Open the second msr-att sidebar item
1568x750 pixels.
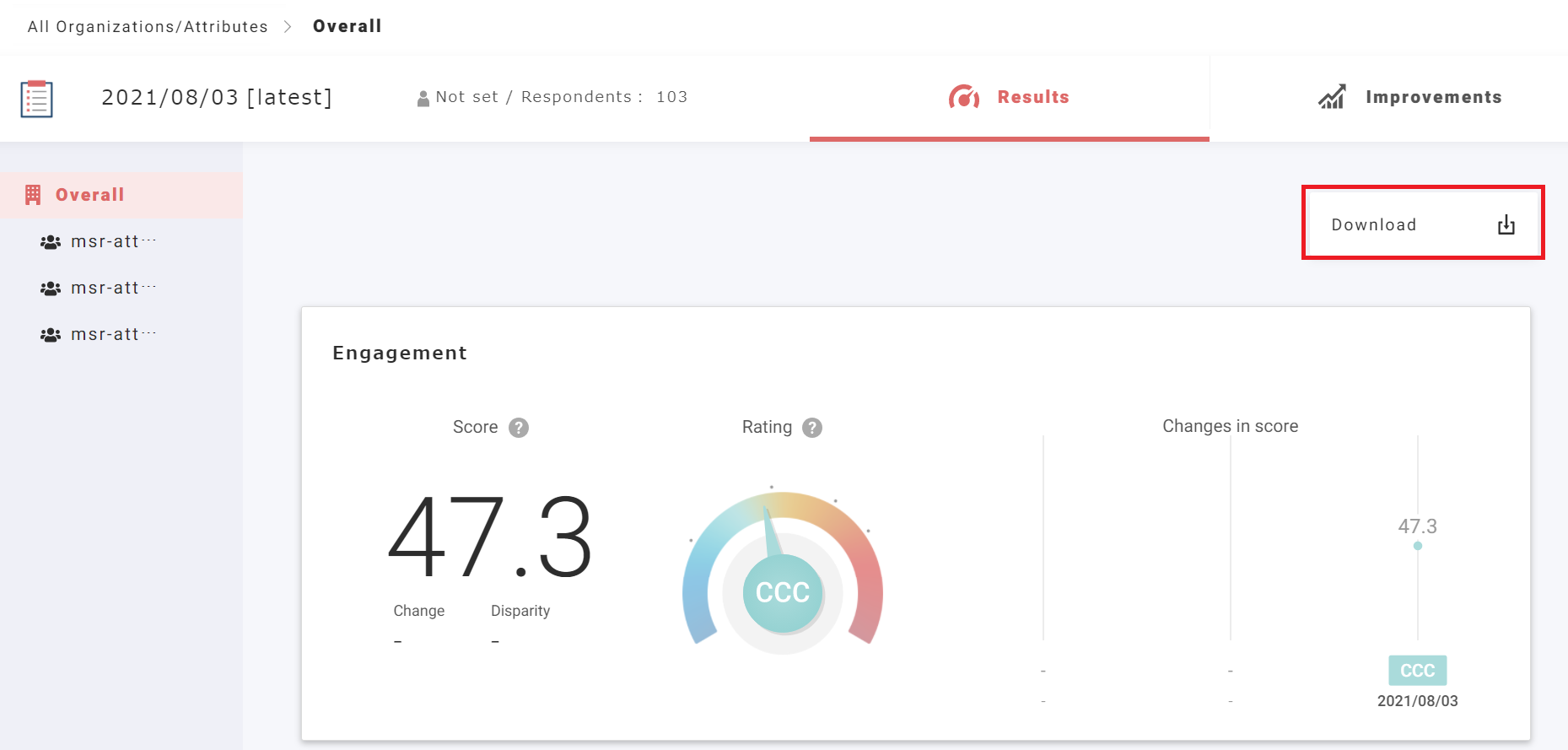pyautogui.click(x=105, y=289)
